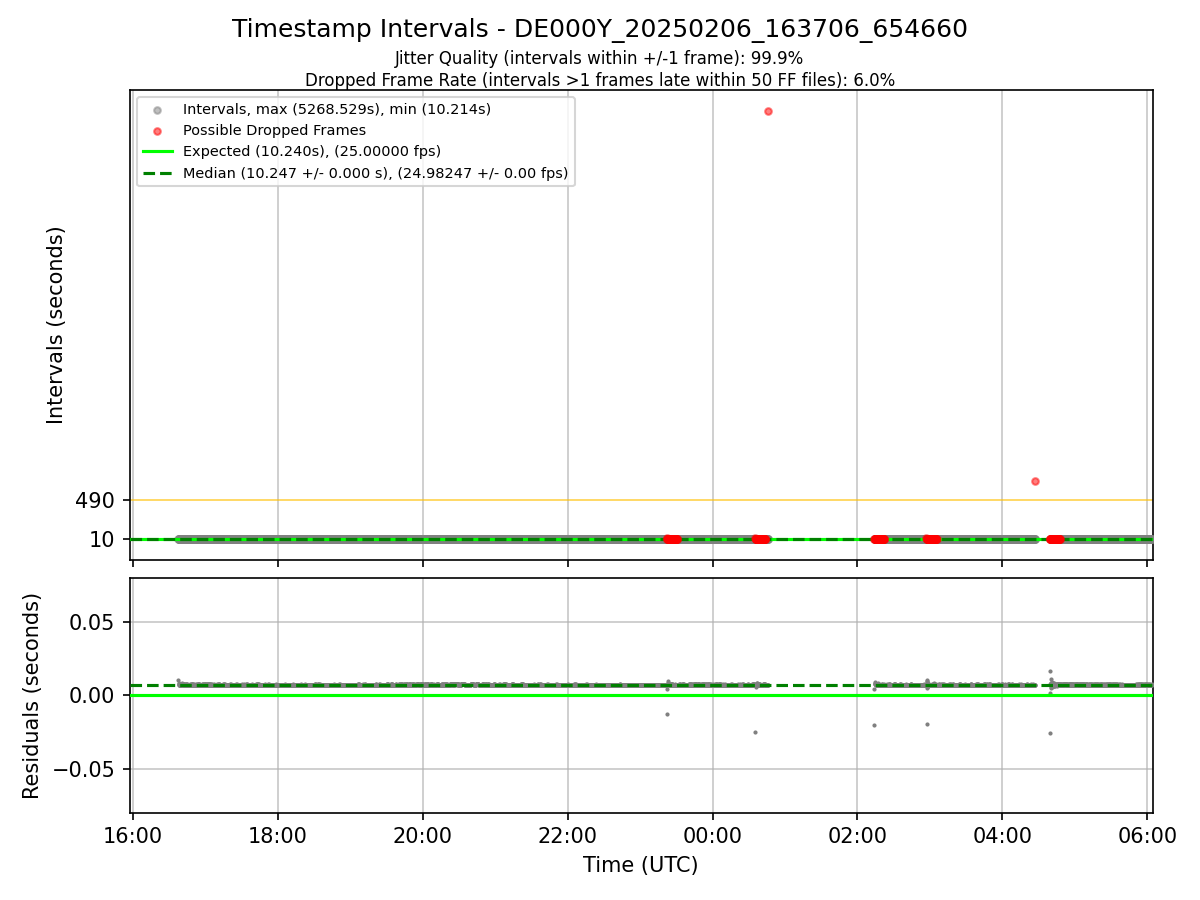Click the red dropped-frame cluster near 02:15
The image size is (1200, 900).
pyautogui.click(x=879, y=539)
